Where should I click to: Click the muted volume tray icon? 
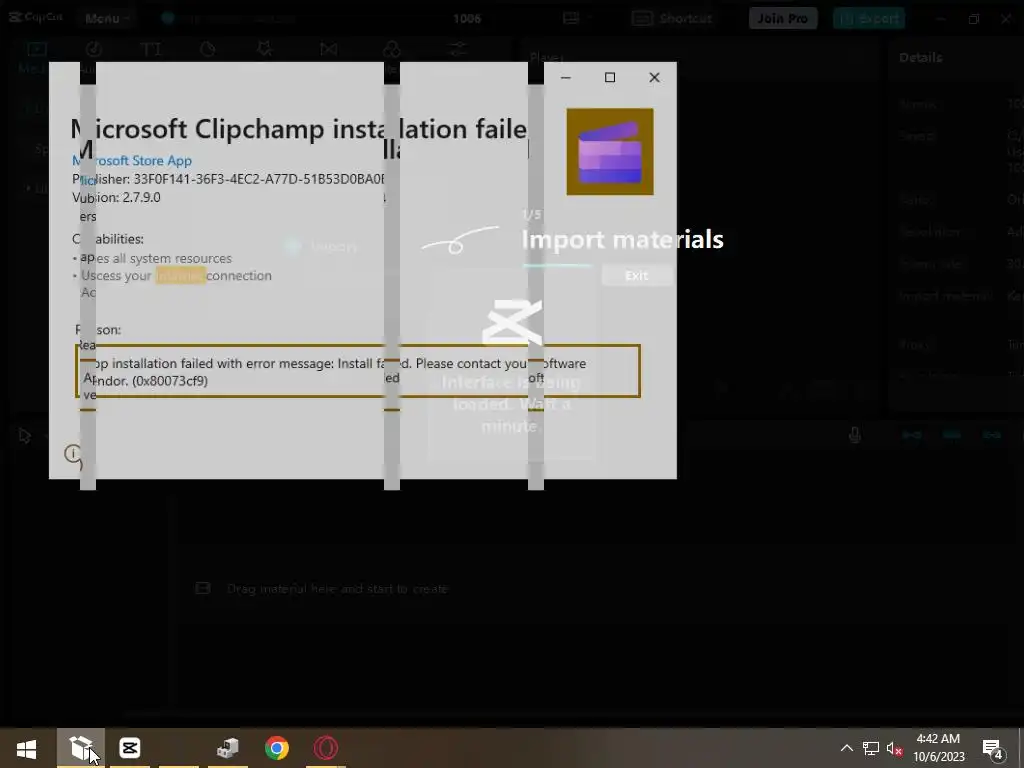click(x=895, y=748)
